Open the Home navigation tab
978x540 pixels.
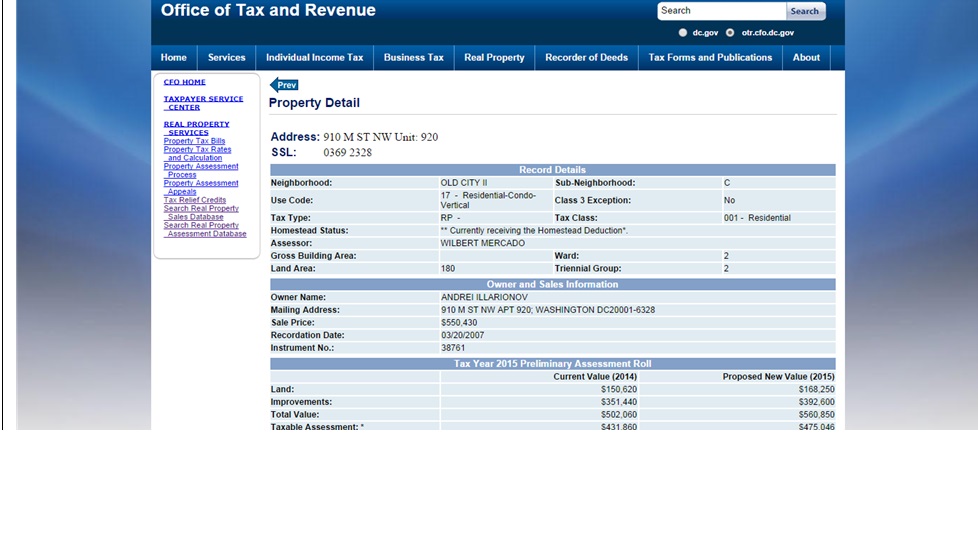pyautogui.click(x=174, y=58)
